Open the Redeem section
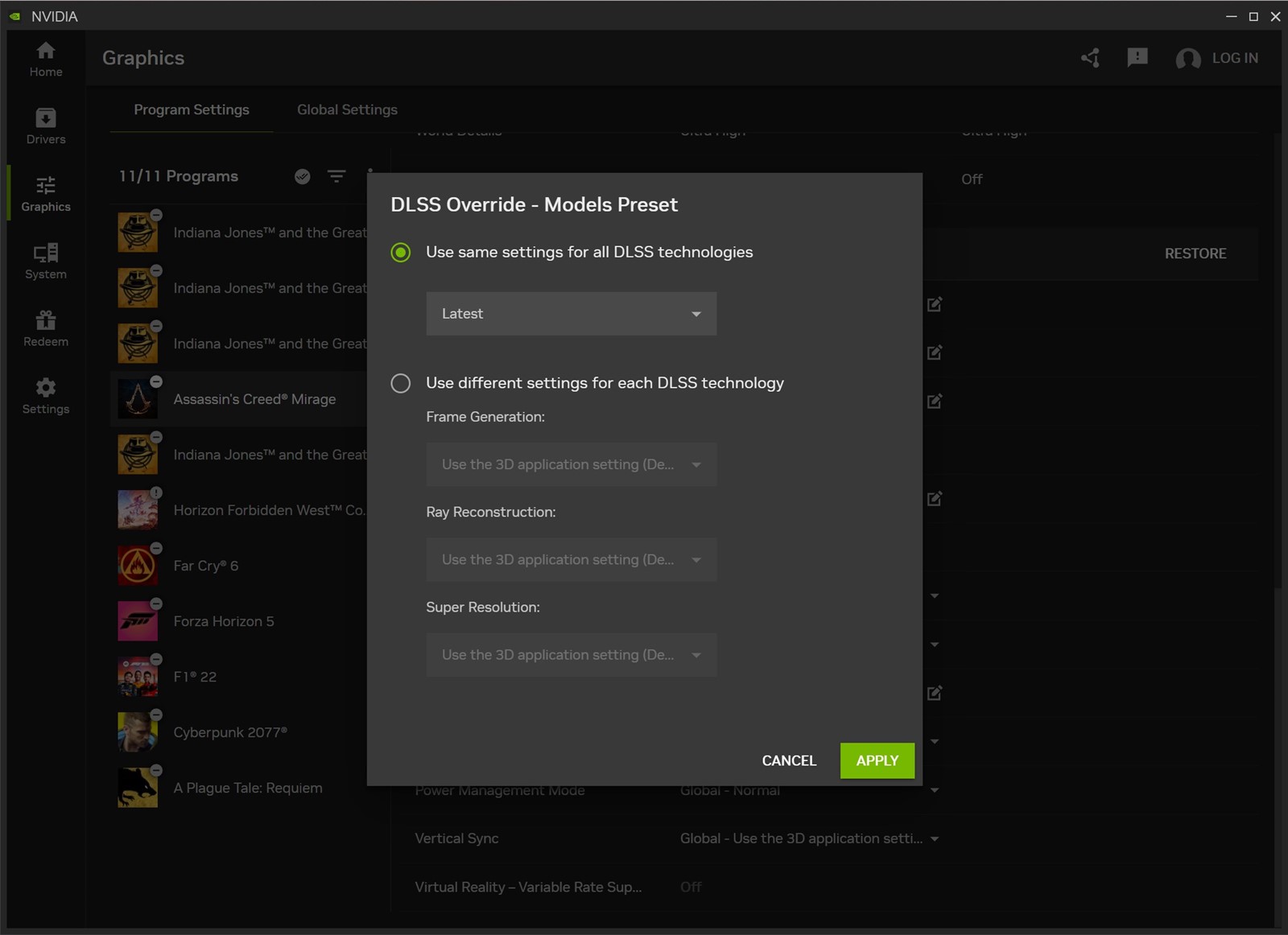Screen dimensions: 1288x935 [46, 330]
